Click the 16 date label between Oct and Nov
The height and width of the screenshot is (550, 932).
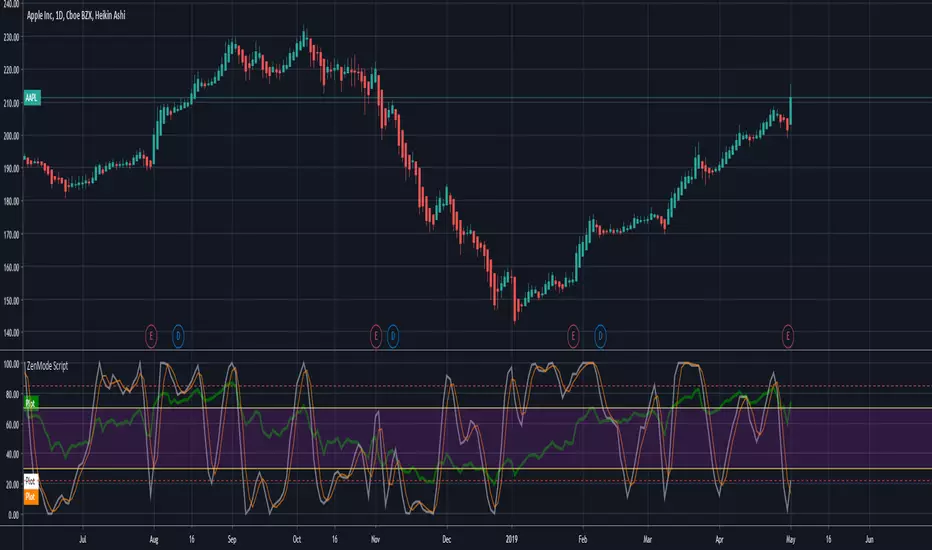coord(335,539)
